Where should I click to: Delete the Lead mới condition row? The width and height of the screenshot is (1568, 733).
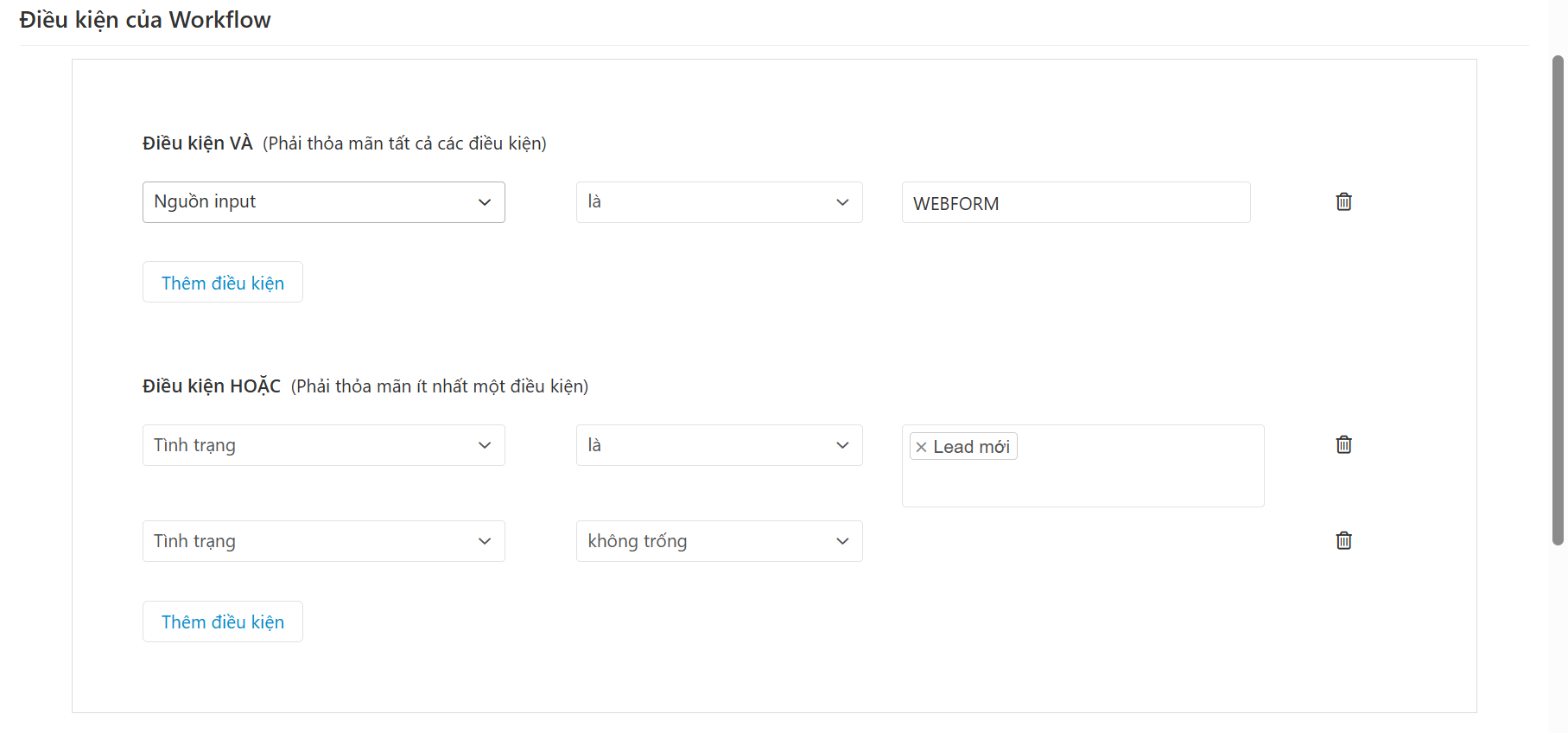[1343, 444]
